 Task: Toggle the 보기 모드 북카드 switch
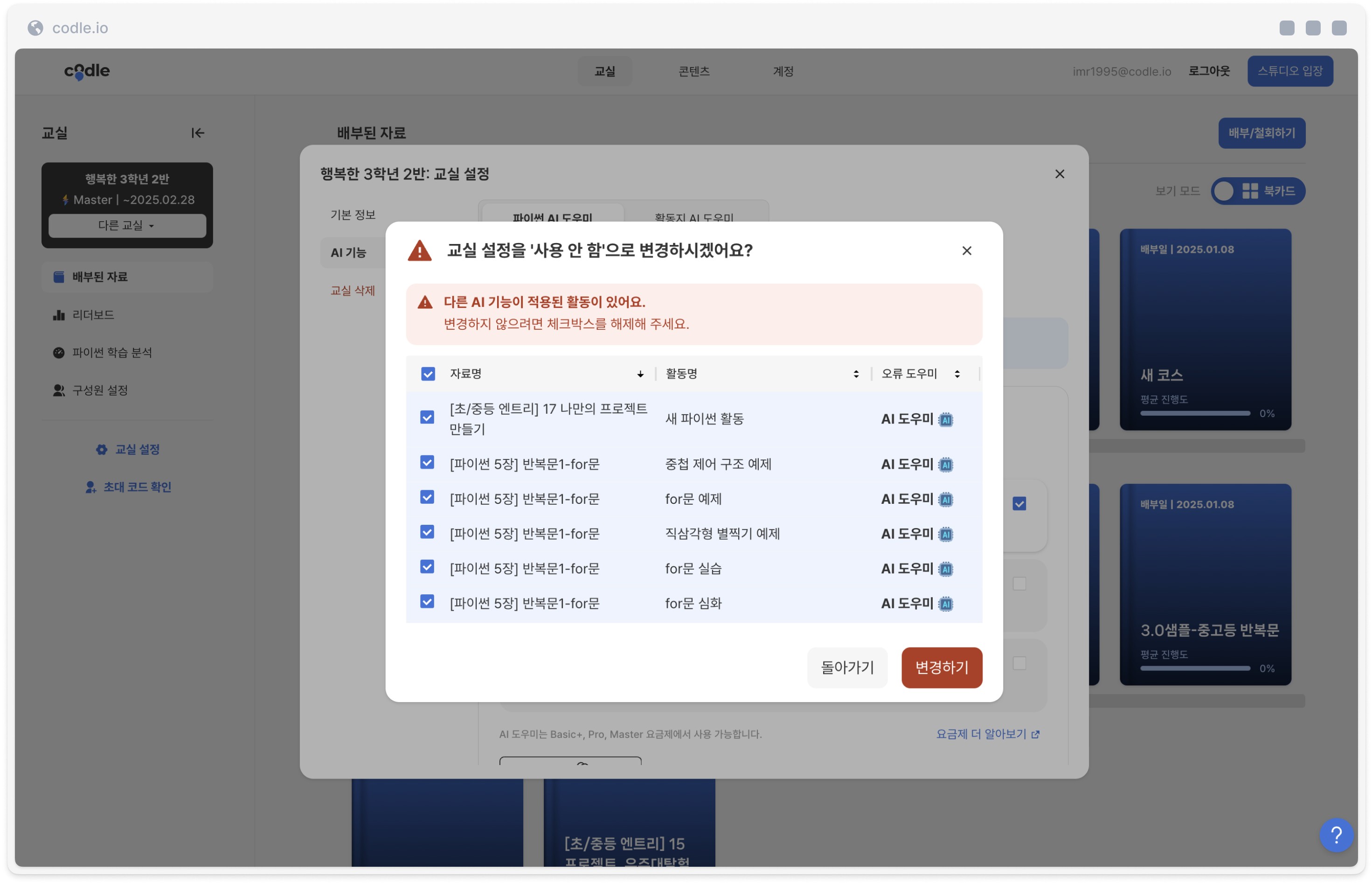[x=1258, y=191]
